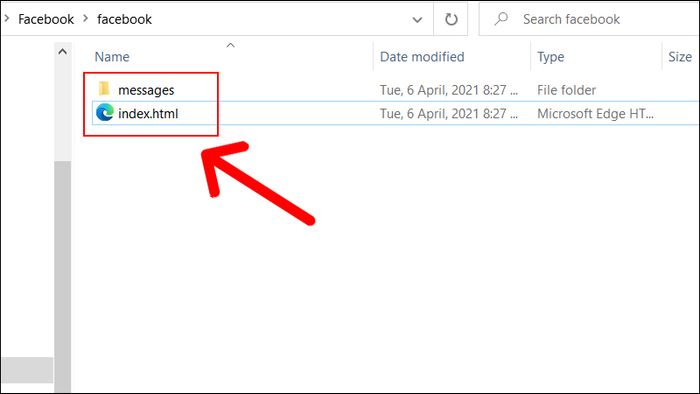Search facebook folder input field

pos(589,19)
